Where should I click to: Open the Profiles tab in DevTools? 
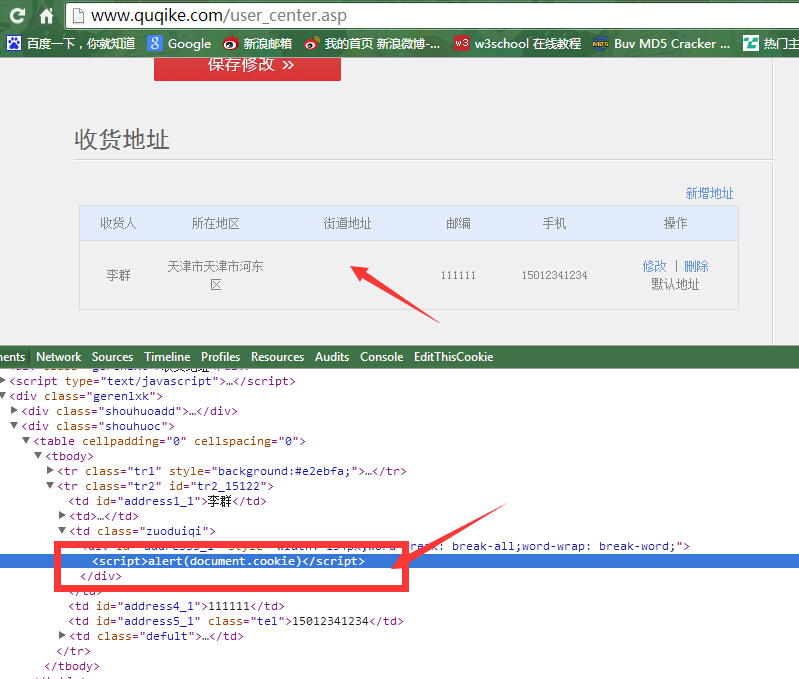click(220, 357)
